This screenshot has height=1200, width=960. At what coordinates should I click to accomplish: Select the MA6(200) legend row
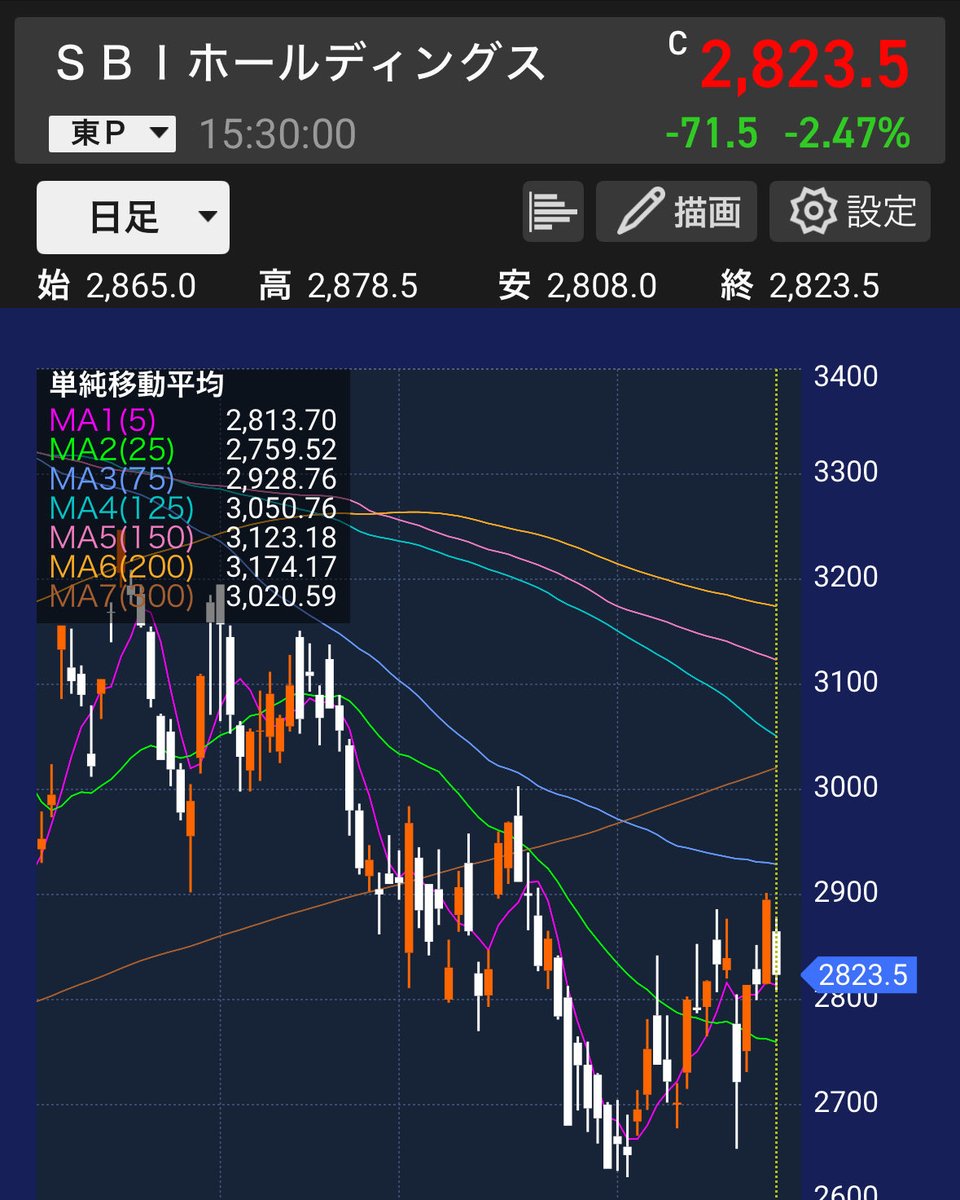[192, 567]
